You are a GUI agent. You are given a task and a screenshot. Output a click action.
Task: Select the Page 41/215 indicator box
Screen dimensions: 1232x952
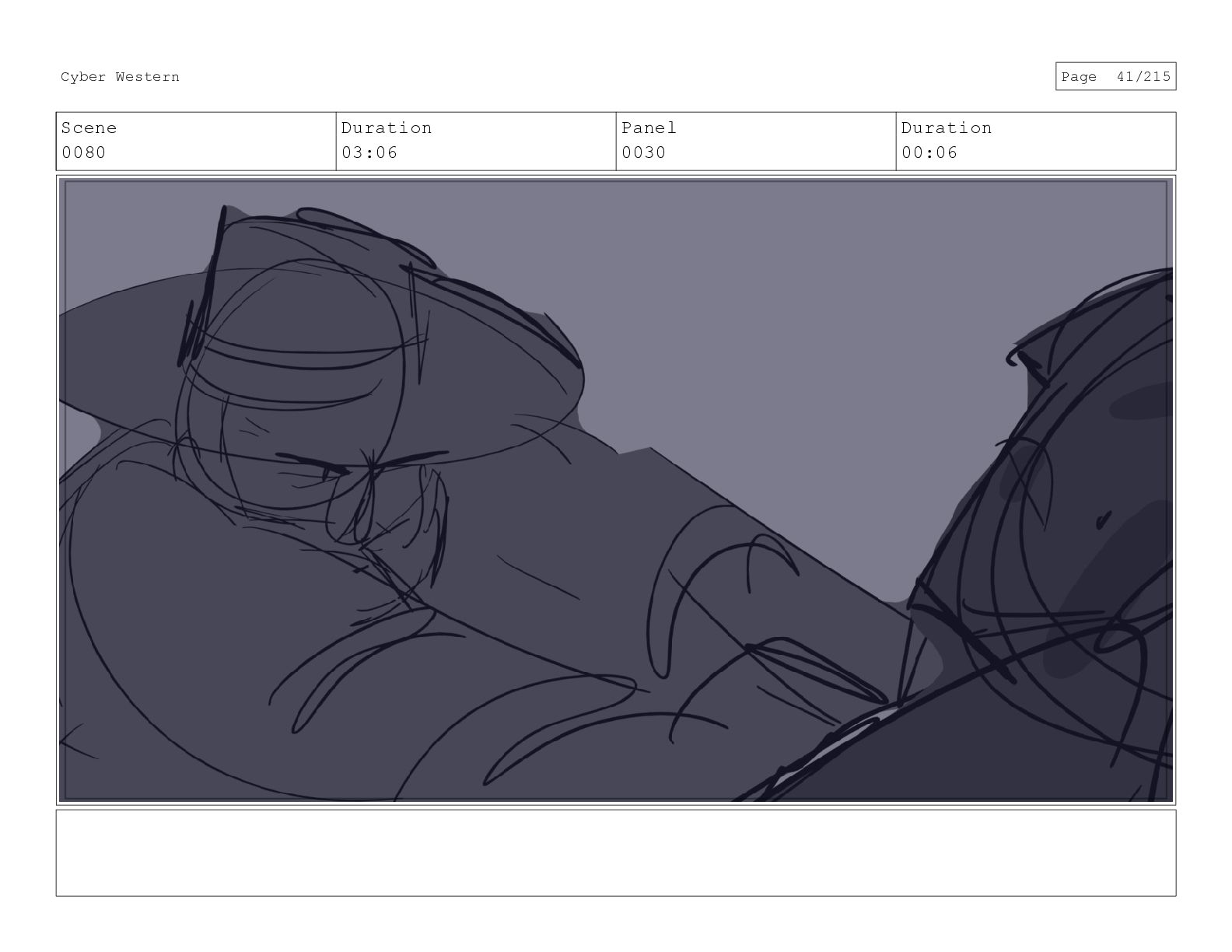point(1115,76)
